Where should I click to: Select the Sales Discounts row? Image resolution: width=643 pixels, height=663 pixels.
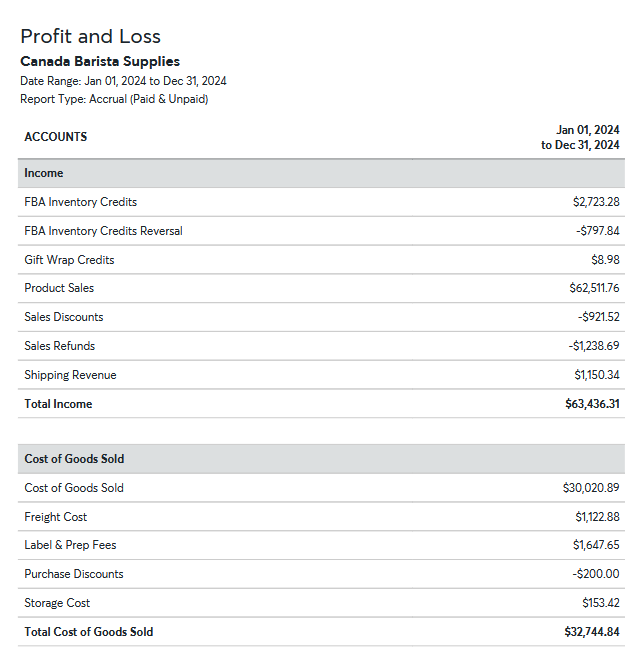coord(64,317)
